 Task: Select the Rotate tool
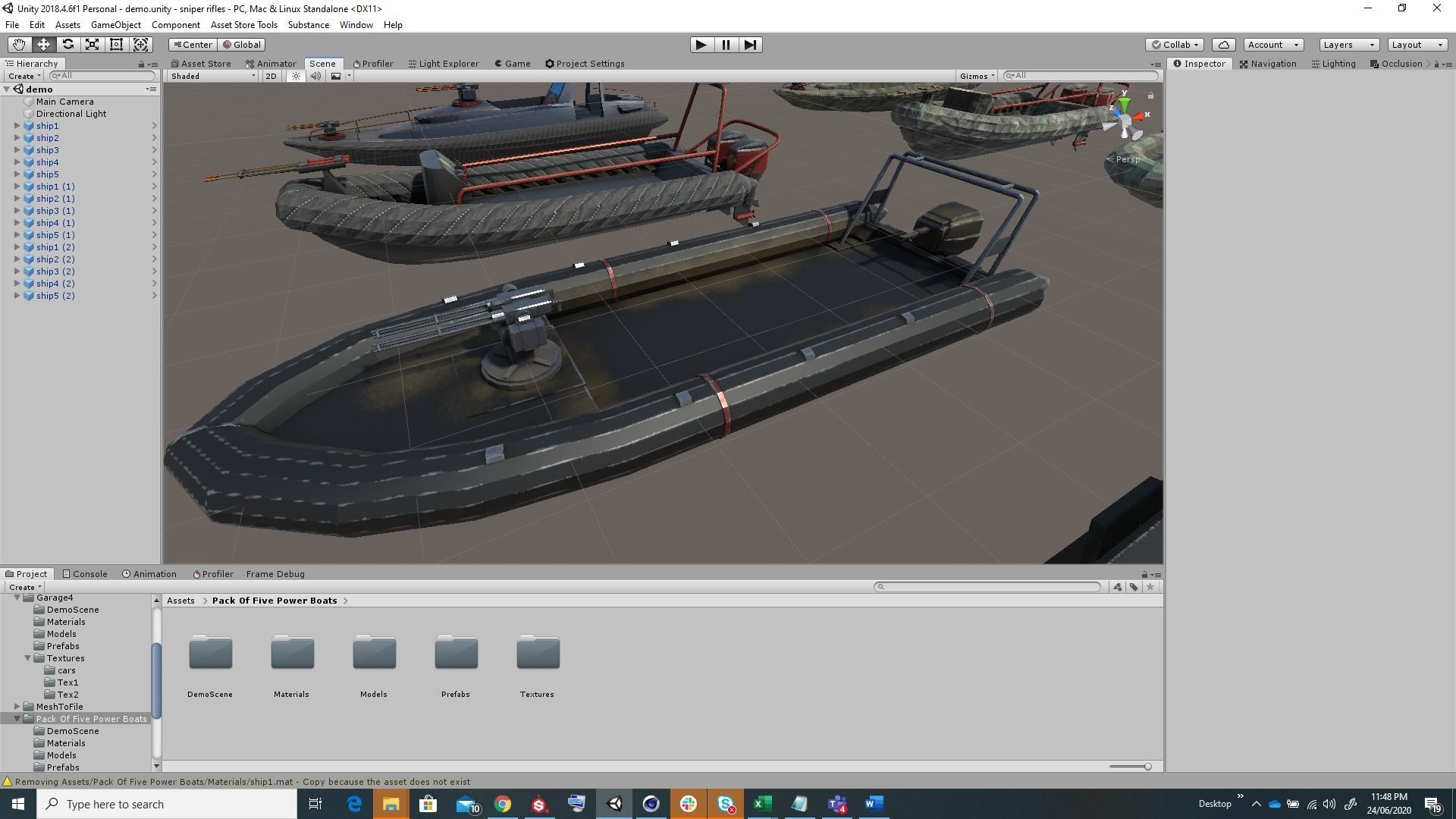[67, 45]
